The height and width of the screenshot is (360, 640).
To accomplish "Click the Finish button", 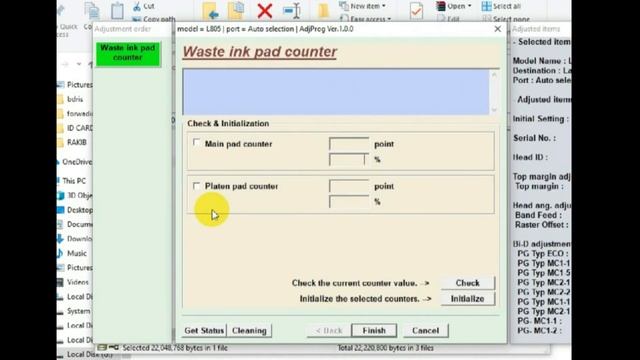I will point(374,331).
